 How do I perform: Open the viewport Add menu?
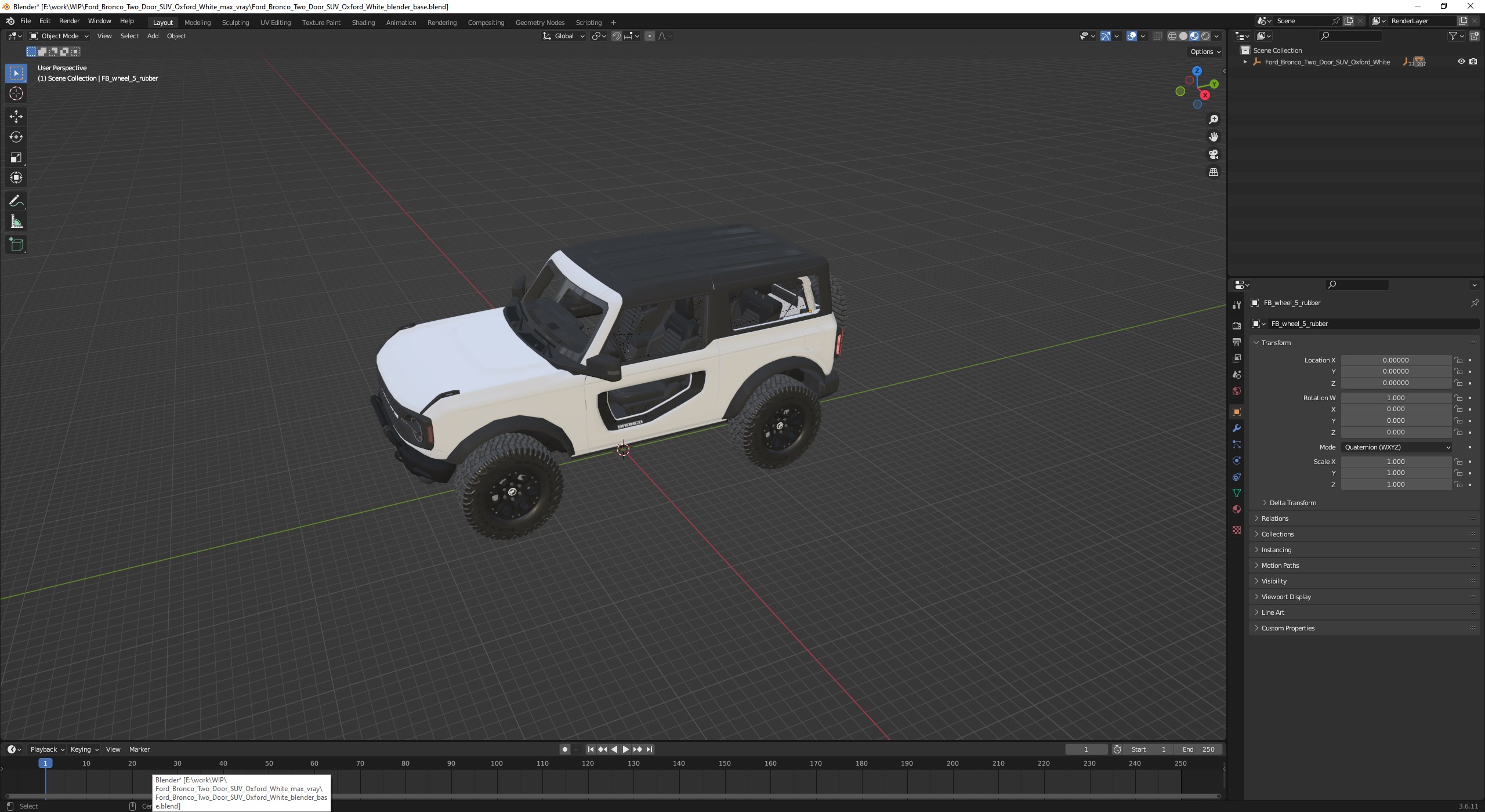click(153, 36)
